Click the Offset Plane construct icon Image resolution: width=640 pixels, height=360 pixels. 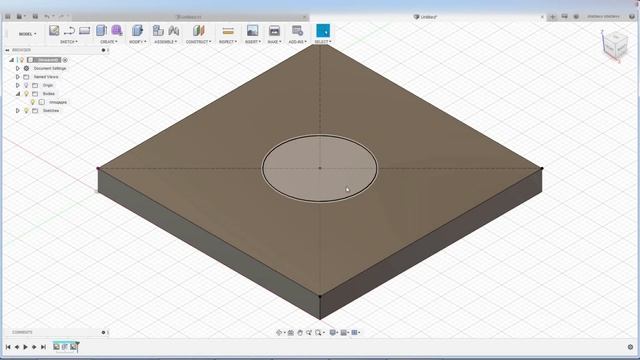[199, 31]
